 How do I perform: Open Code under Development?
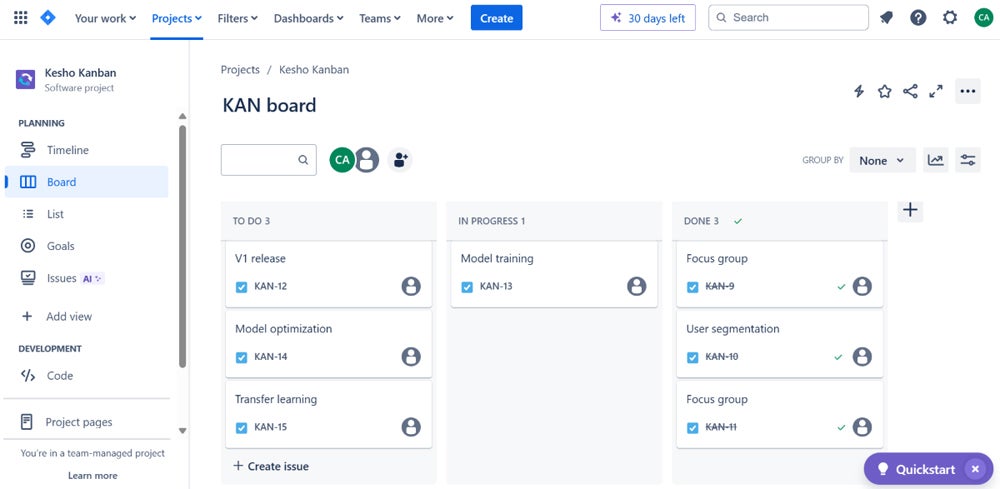[x=86, y=376]
